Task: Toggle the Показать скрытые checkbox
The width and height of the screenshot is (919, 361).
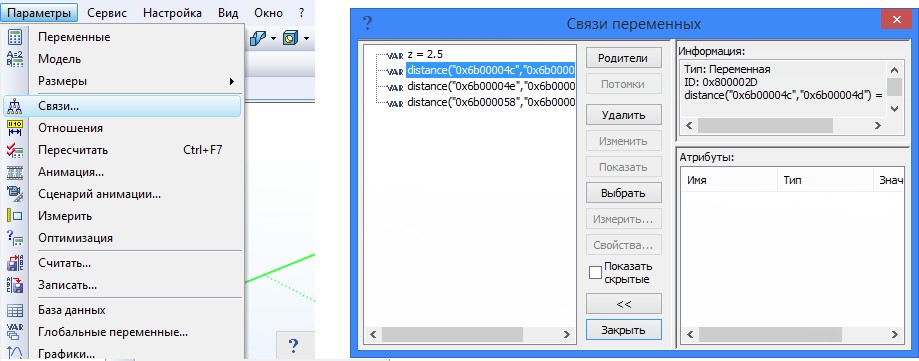Action: [x=595, y=273]
